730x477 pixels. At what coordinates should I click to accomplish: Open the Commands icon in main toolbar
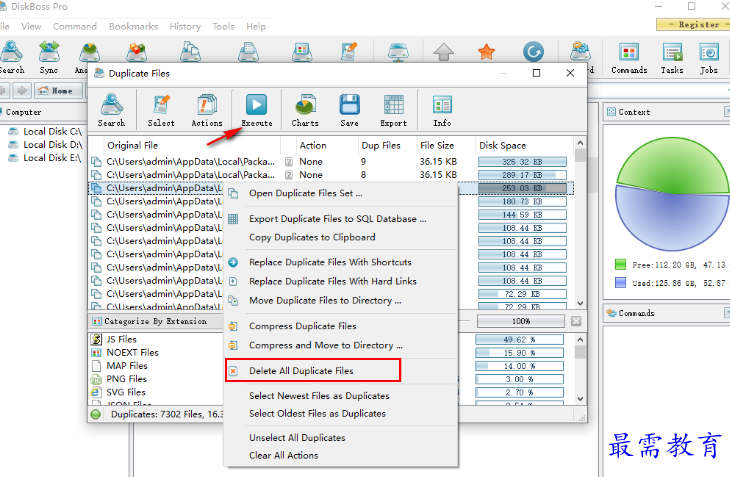629,57
